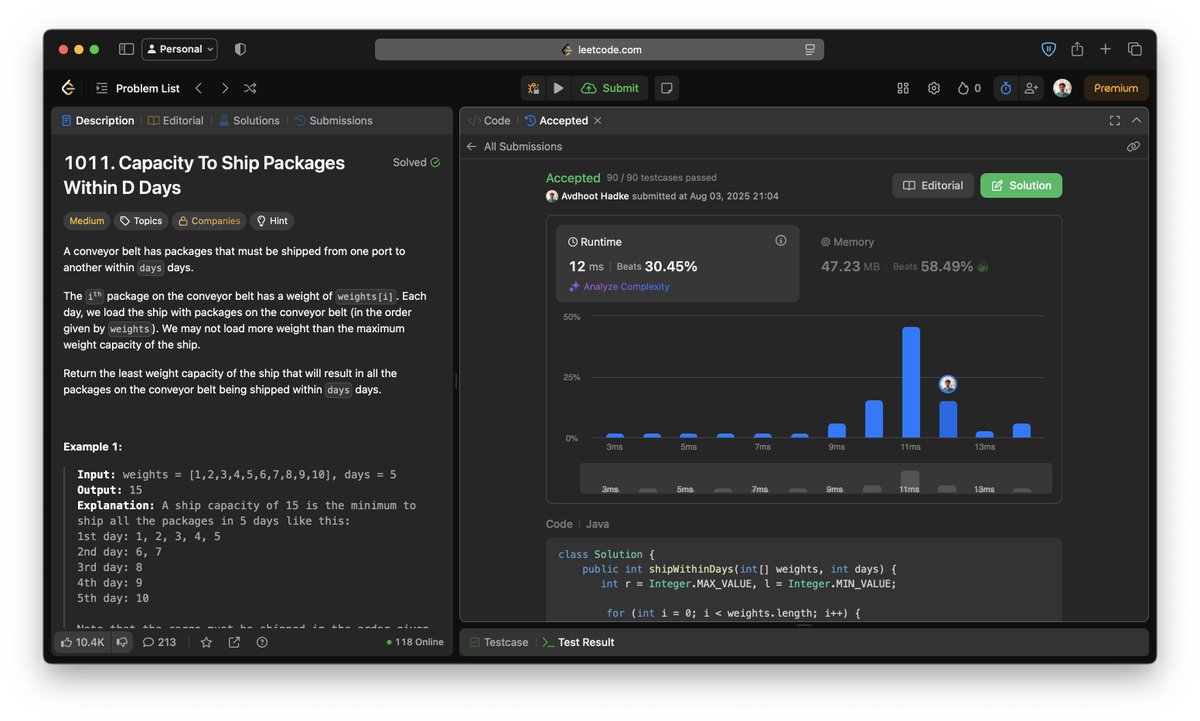Start the timer stopwatch icon
Image resolution: width=1200 pixels, height=721 pixels.
tap(1006, 88)
